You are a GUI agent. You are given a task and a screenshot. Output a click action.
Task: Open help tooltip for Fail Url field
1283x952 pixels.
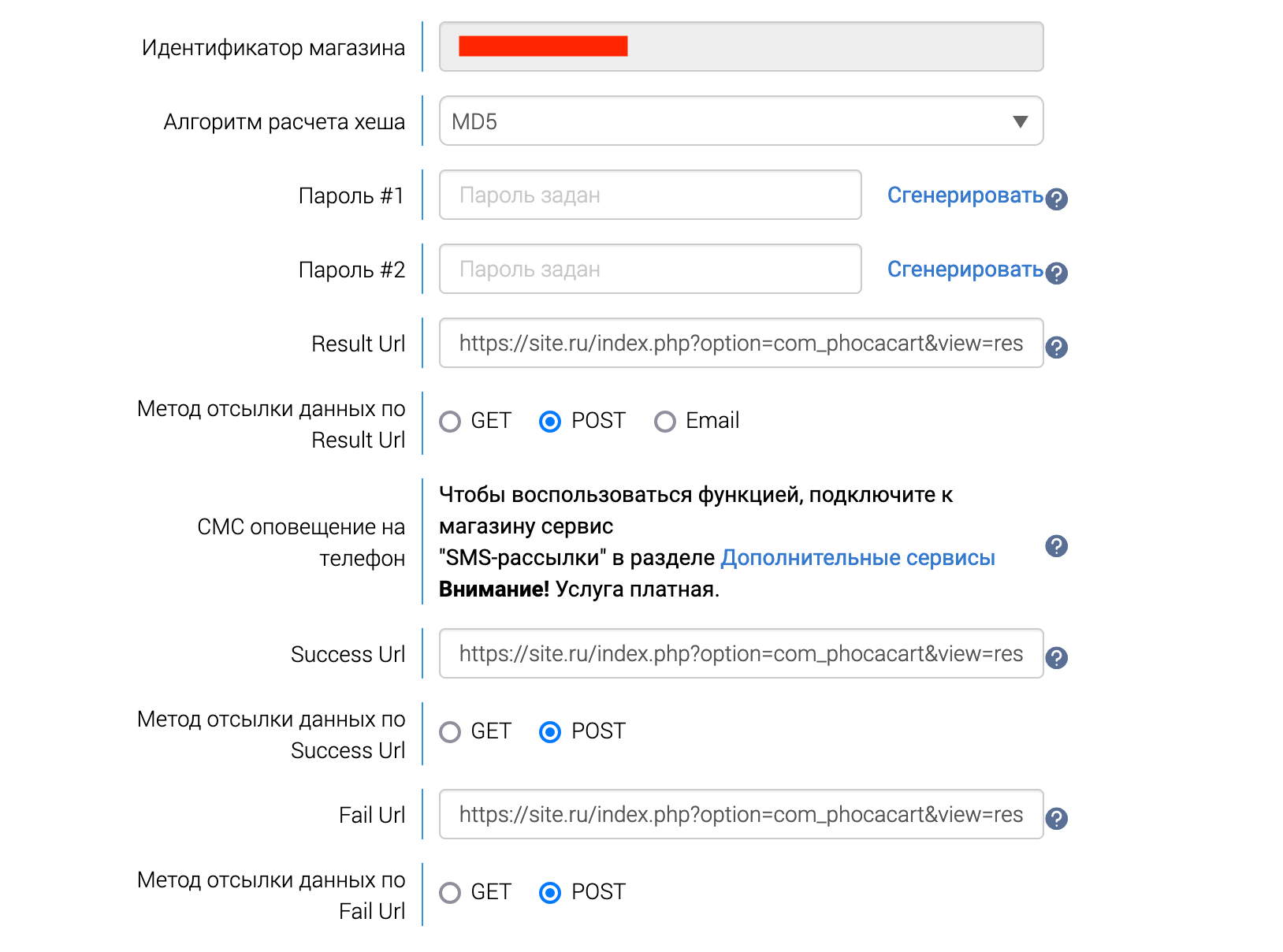1057,818
